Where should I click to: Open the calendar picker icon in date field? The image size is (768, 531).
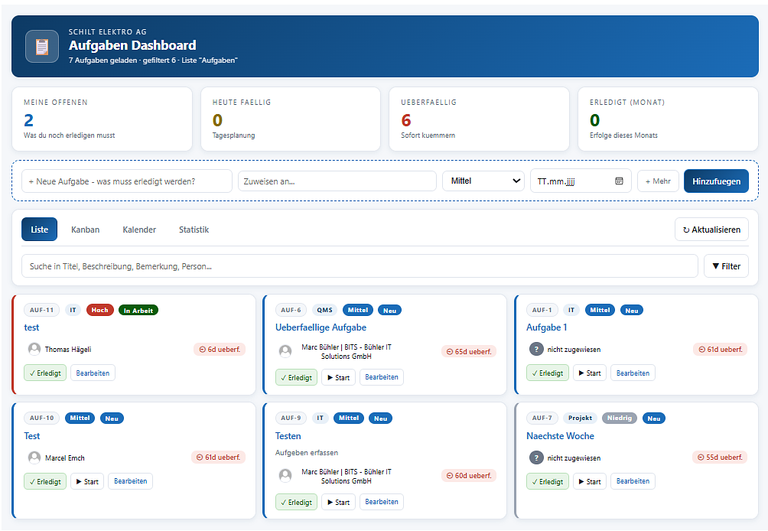pos(619,181)
